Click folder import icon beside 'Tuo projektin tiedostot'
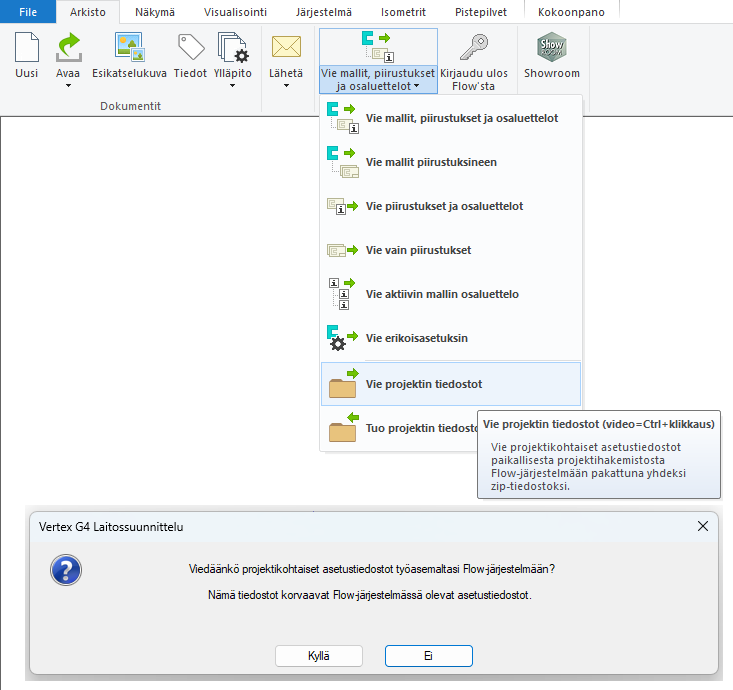 pos(343,427)
